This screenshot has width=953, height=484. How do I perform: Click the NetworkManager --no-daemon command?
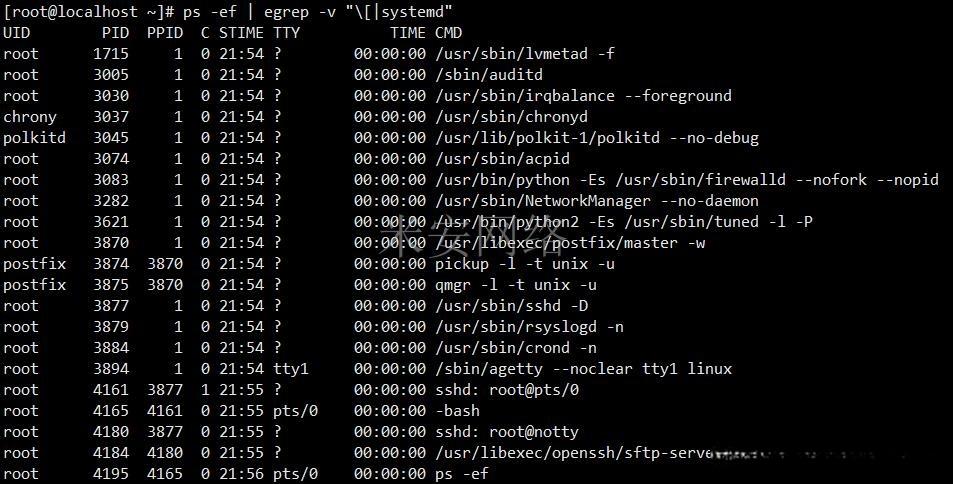coord(597,201)
